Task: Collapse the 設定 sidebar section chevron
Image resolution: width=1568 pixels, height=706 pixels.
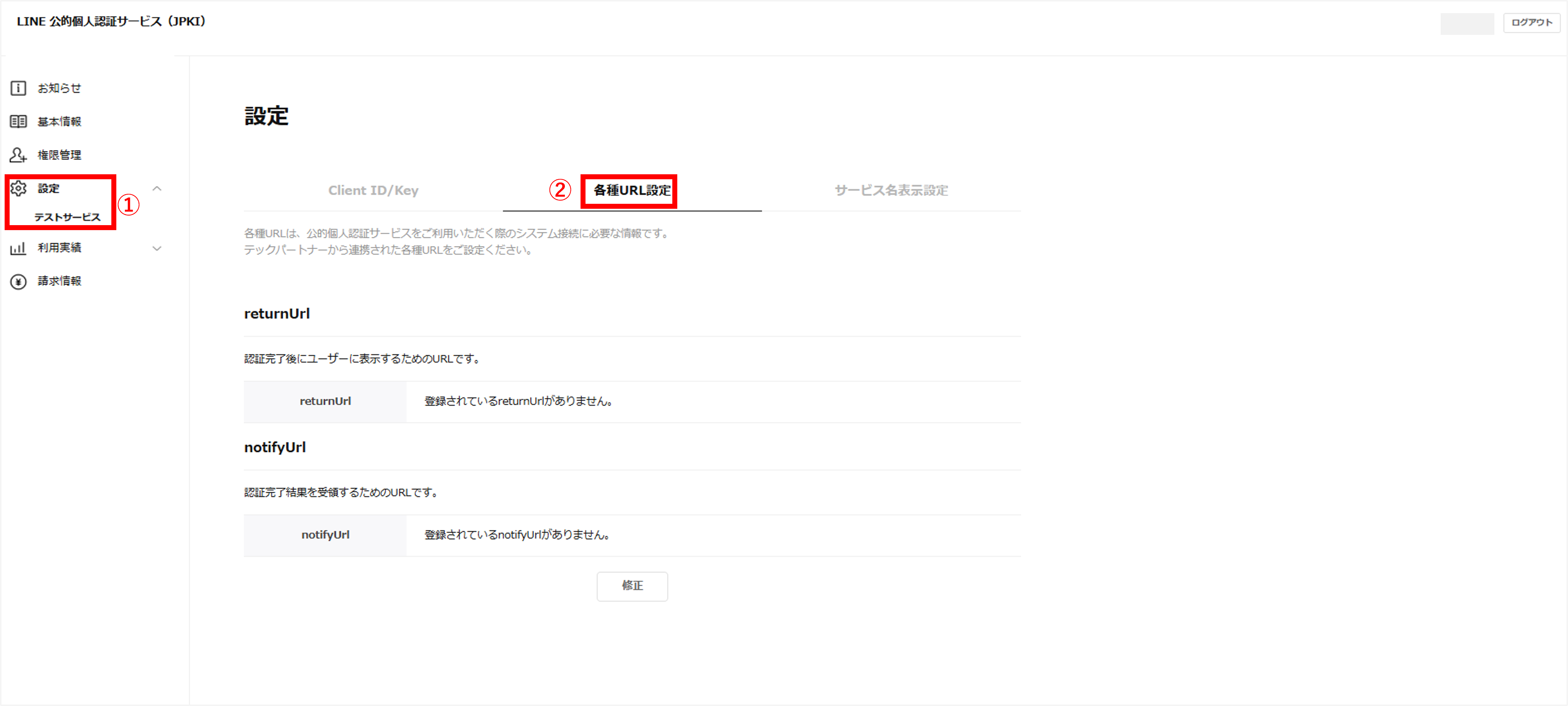Action: 157,189
